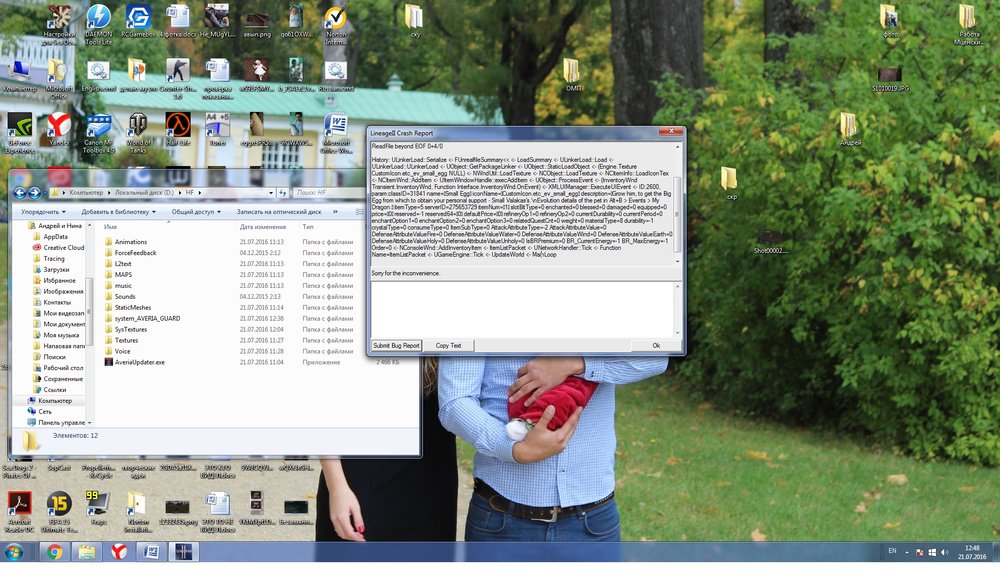Image resolution: width=1000 pixels, height=583 pixels.
Task: Click Copy Text in crash report
Action: point(449,345)
